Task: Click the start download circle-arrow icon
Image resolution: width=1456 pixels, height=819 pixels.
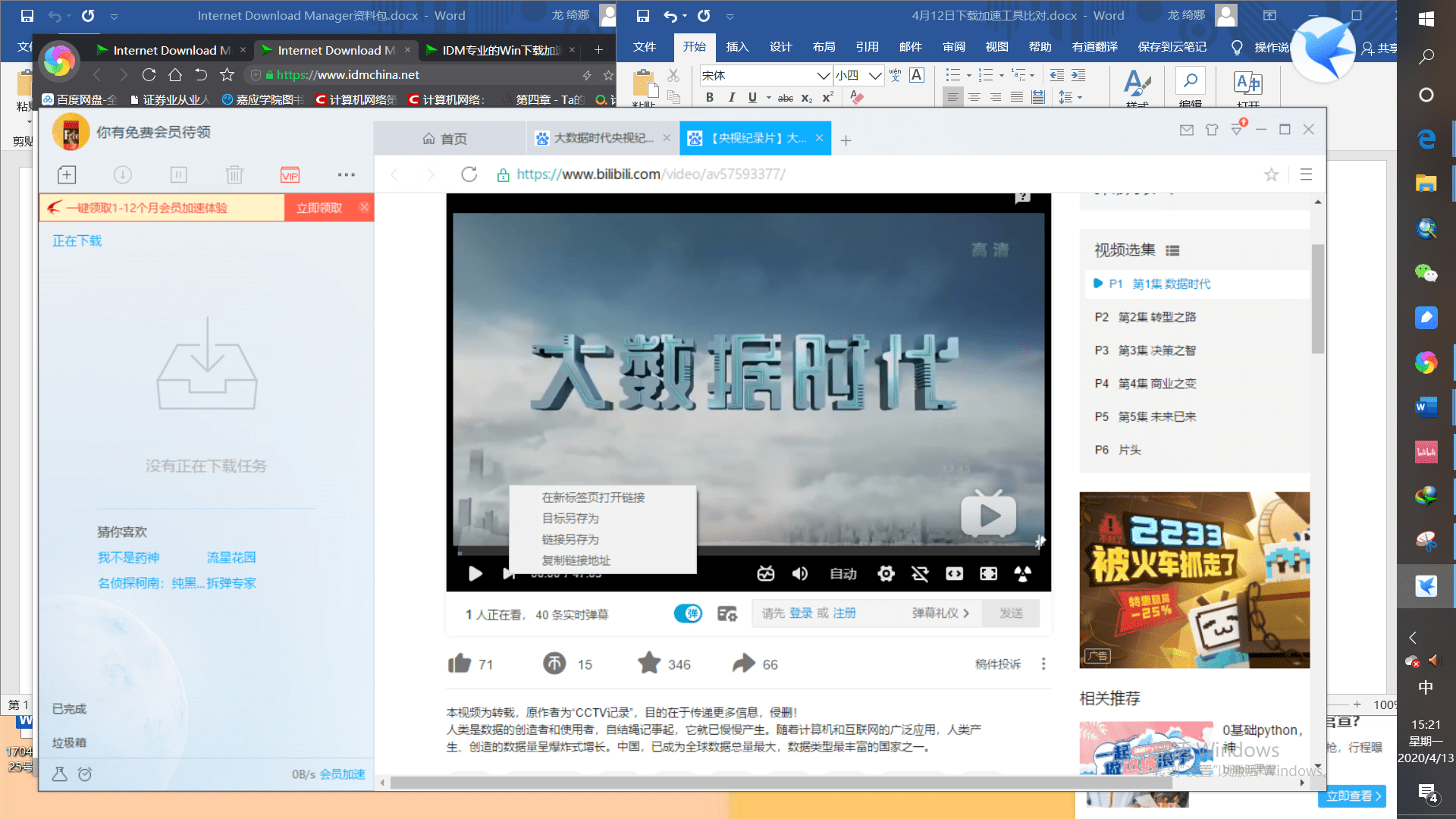Action: point(123,175)
